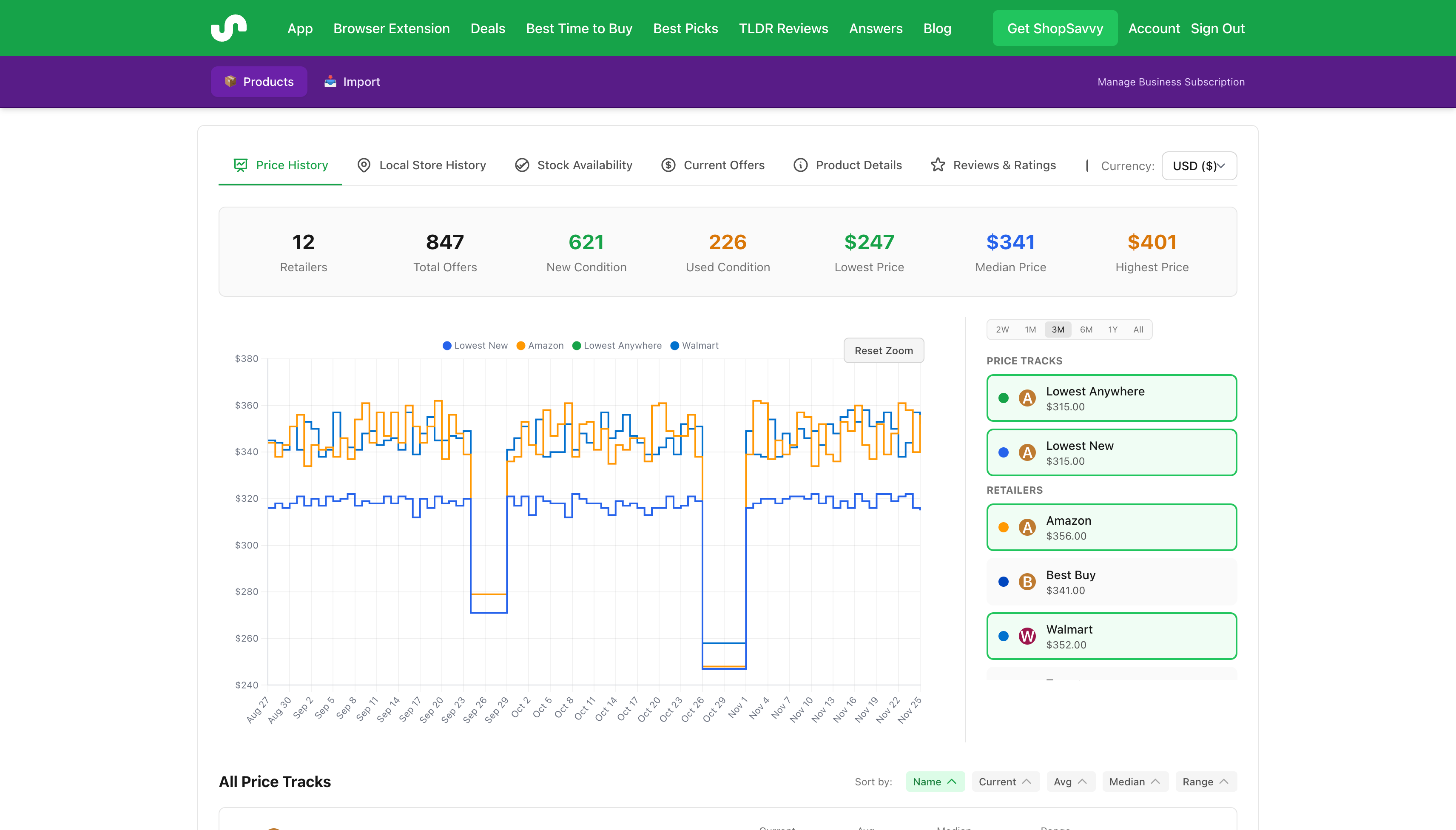Image resolution: width=1456 pixels, height=830 pixels.
Task: Select the Import inbox icon
Action: point(331,81)
